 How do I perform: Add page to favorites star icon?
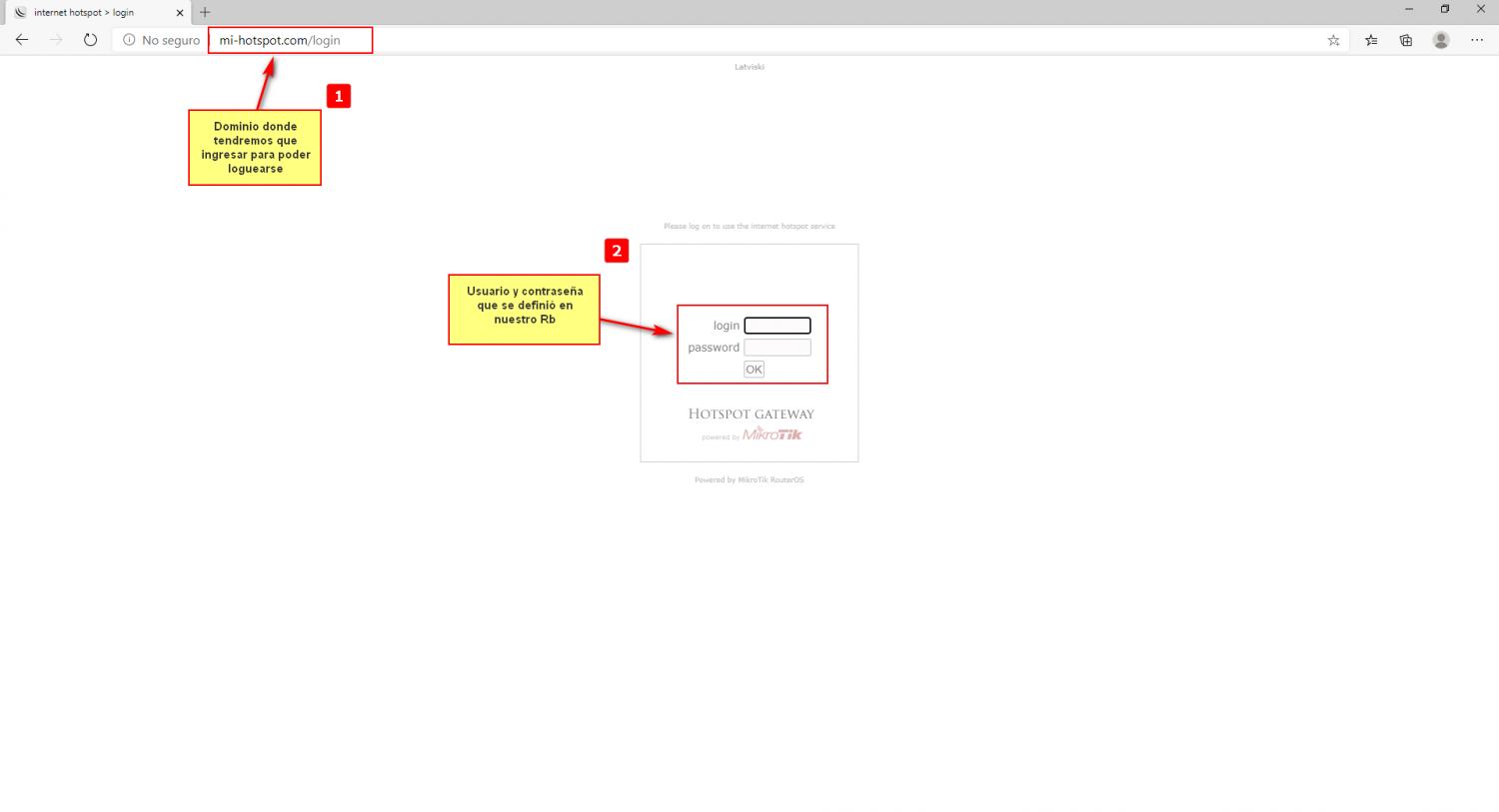(1333, 40)
